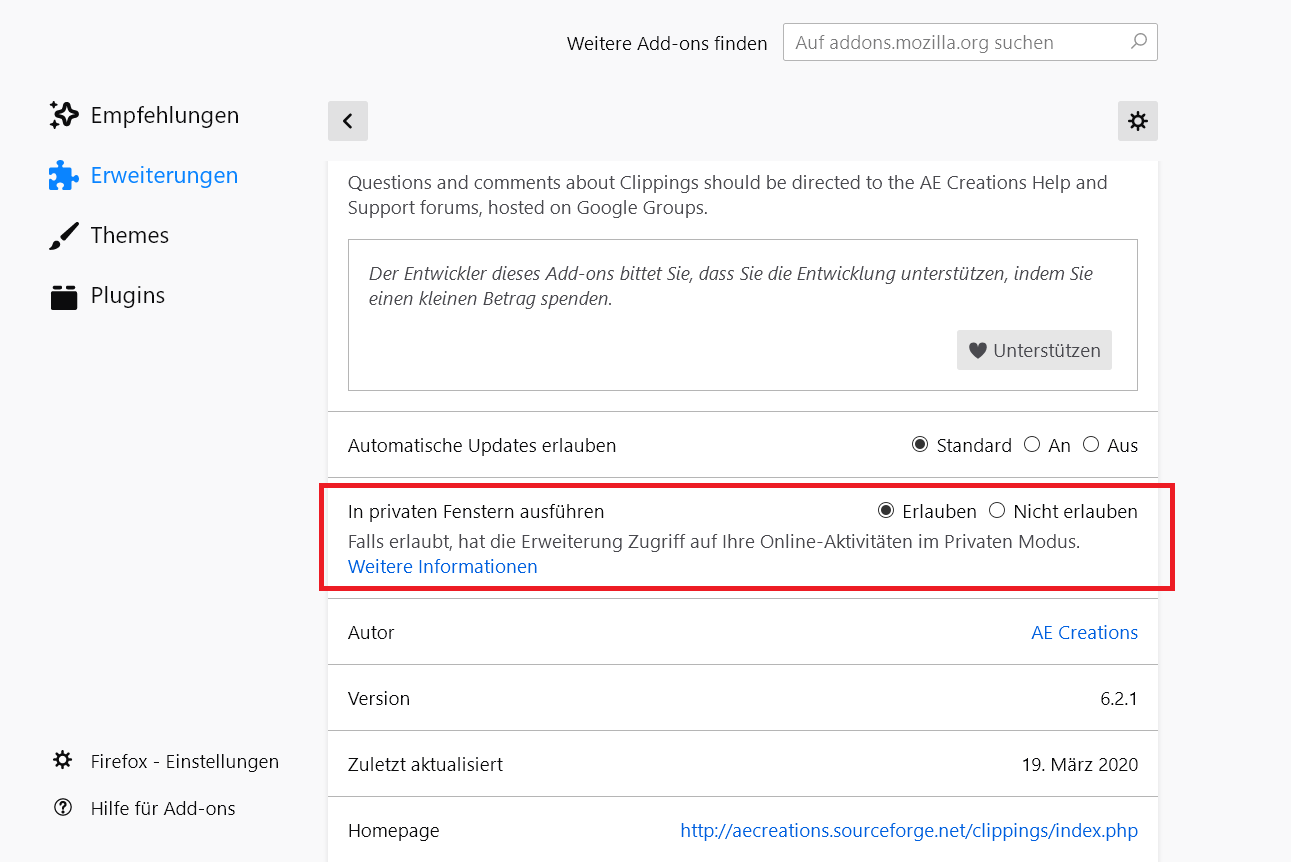Click the Themes brush icon
Screen dimensions: 1291x862
pyautogui.click(x=64, y=236)
